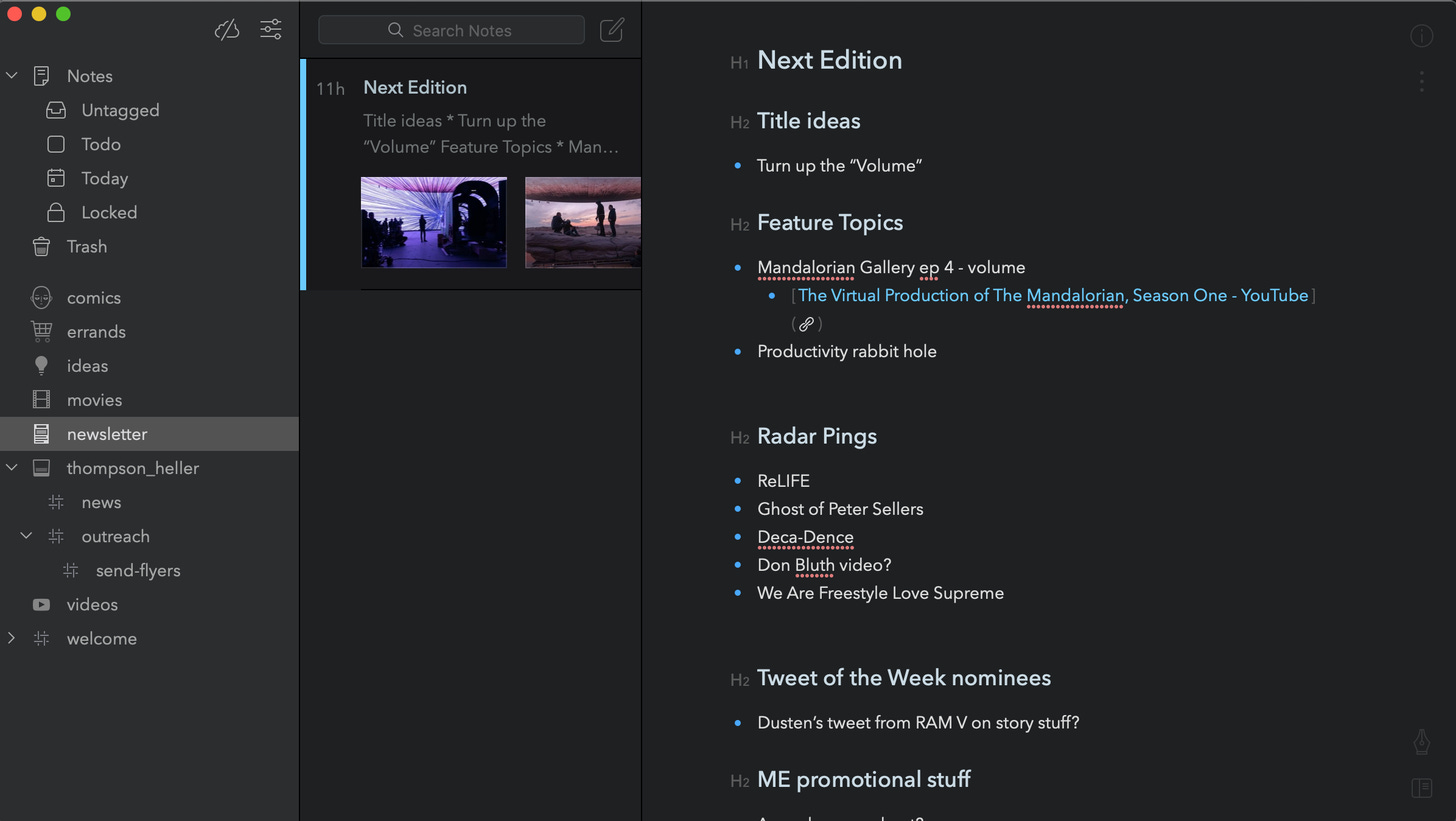This screenshot has width=1456, height=821.
Task: Select the news tag
Action: click(101, 502)
